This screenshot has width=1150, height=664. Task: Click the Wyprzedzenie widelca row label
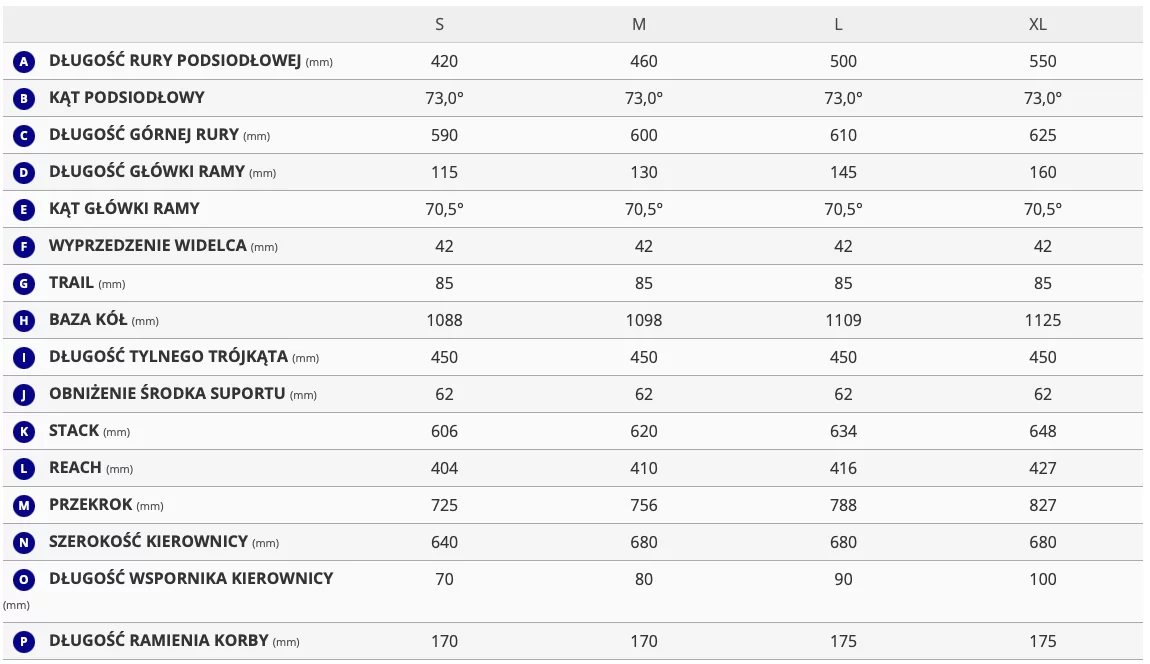[163, 246]
